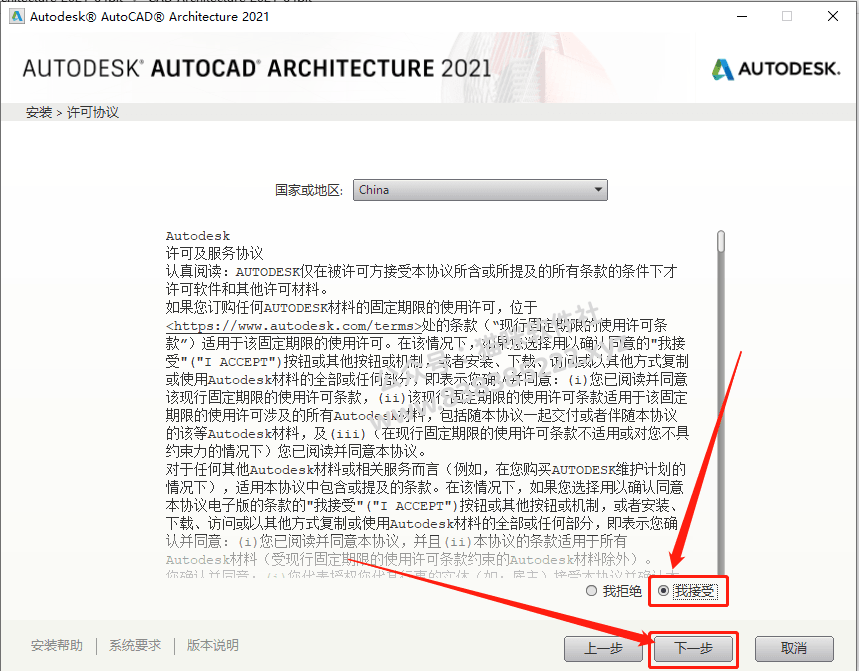This screenshot has width=859, height=671.
Task: Click the license agreement scrollbar thumb
Action: coord(721,242)
